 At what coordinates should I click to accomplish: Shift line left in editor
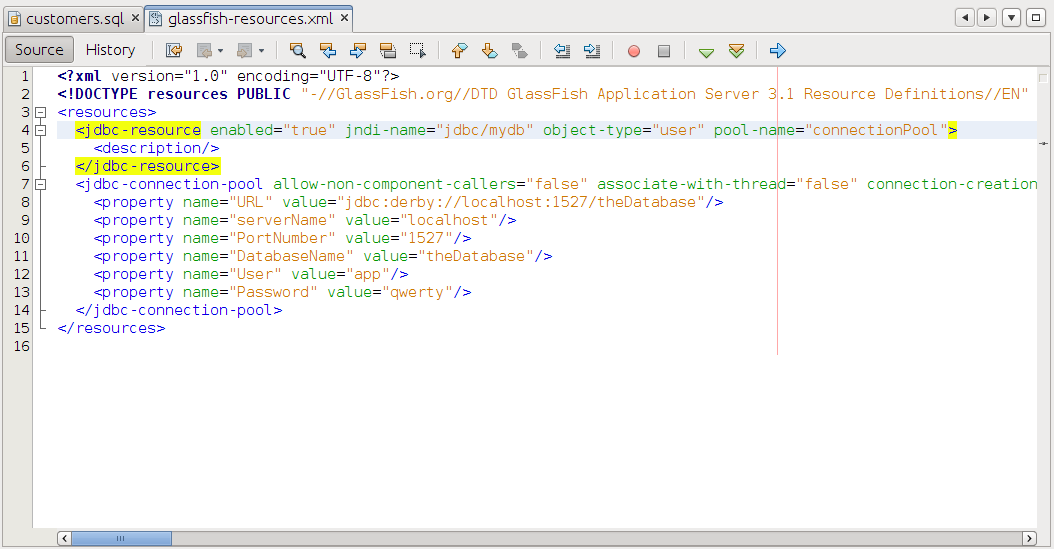pyautogui.click(x=562, y=50)
